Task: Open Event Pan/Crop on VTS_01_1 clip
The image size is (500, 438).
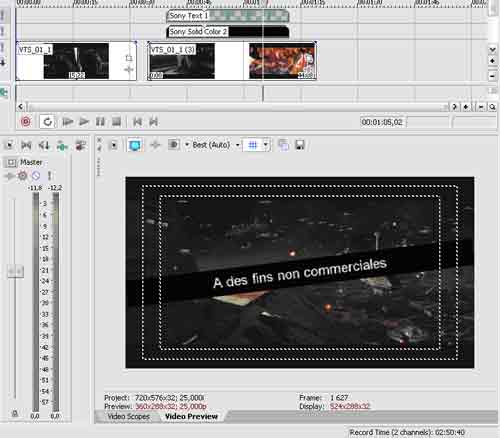Action: (x=129, y=58)
